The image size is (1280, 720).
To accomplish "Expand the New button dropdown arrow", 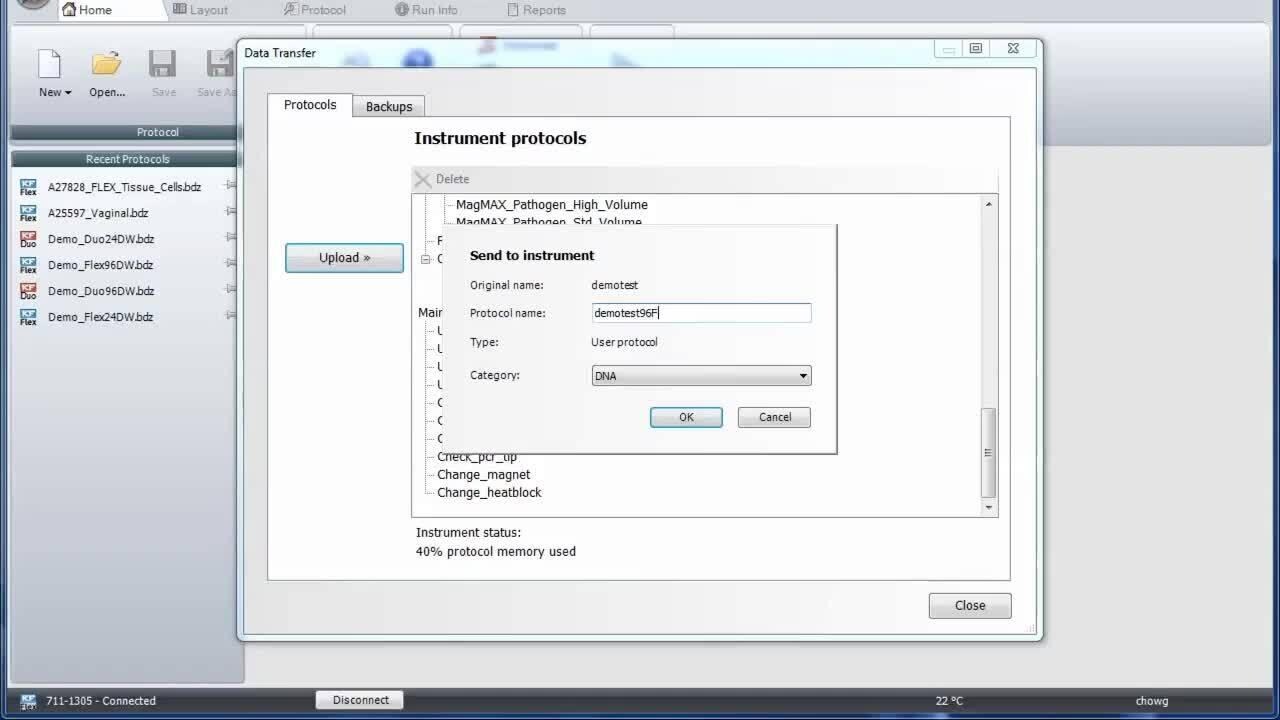I will tap(68, 93).
